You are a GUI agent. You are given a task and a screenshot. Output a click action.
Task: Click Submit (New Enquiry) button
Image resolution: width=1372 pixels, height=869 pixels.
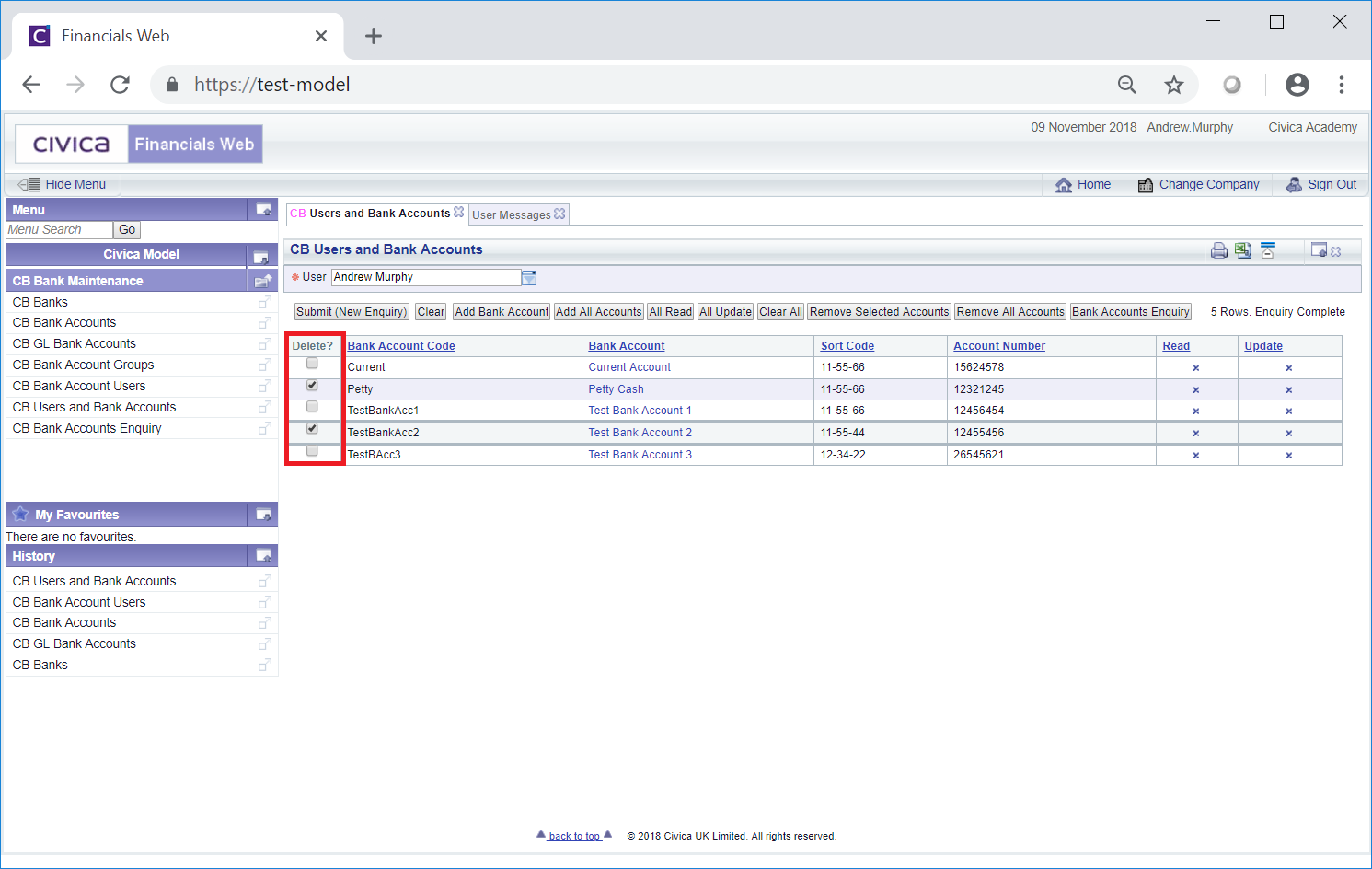pos(352,312)
